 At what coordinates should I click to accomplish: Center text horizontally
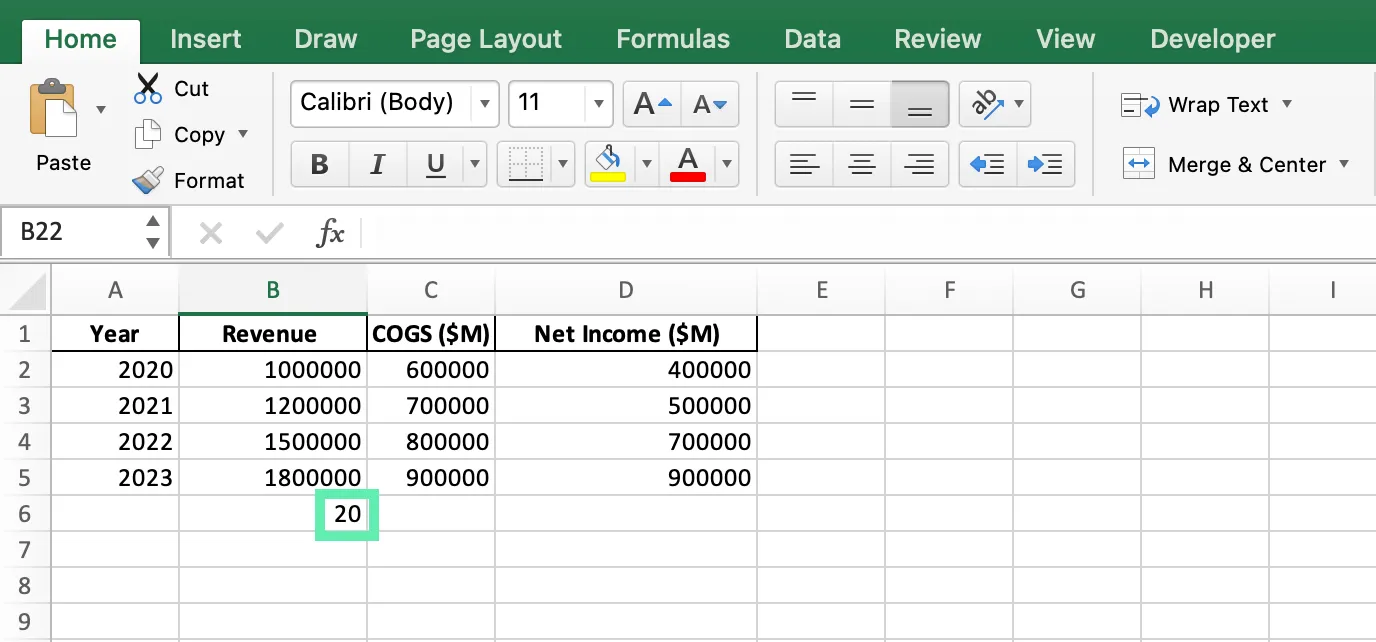pos(862,164)
